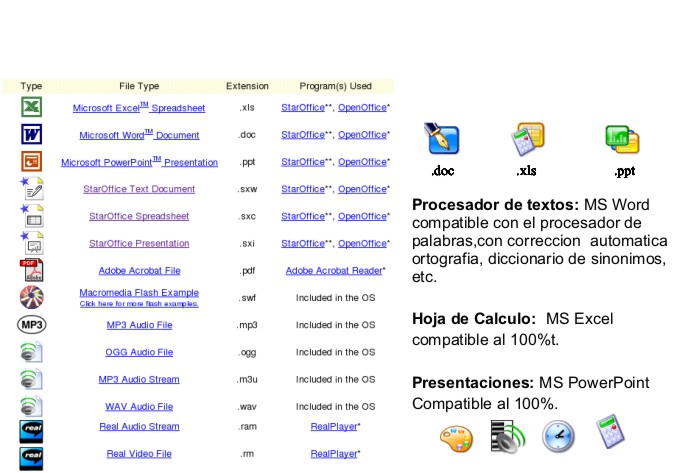Open the StarOffice Spreadsheet link
This screenshot has height=473, width=675.
click(x=139, y=216)
